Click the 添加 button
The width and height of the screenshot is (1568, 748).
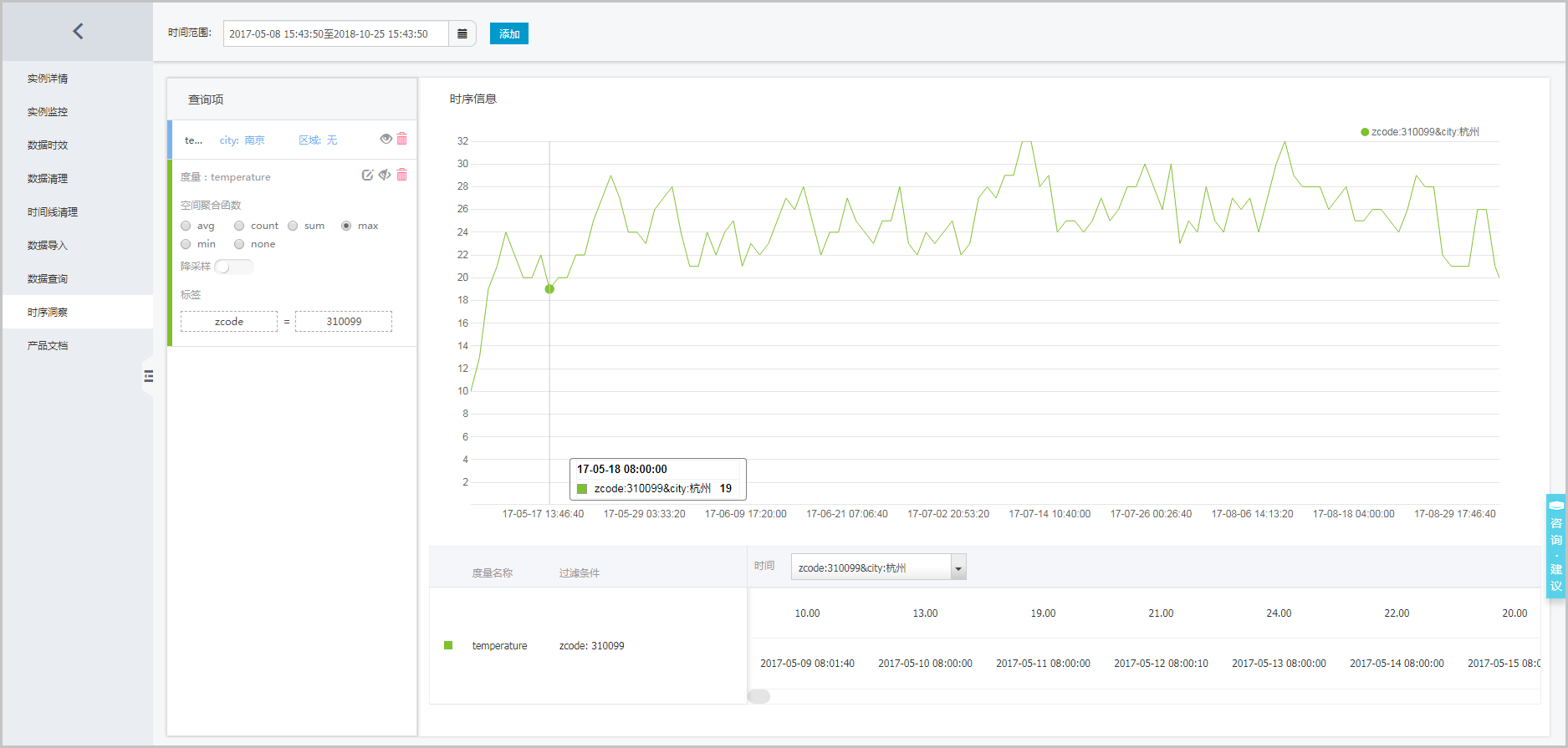click(509, 33)
